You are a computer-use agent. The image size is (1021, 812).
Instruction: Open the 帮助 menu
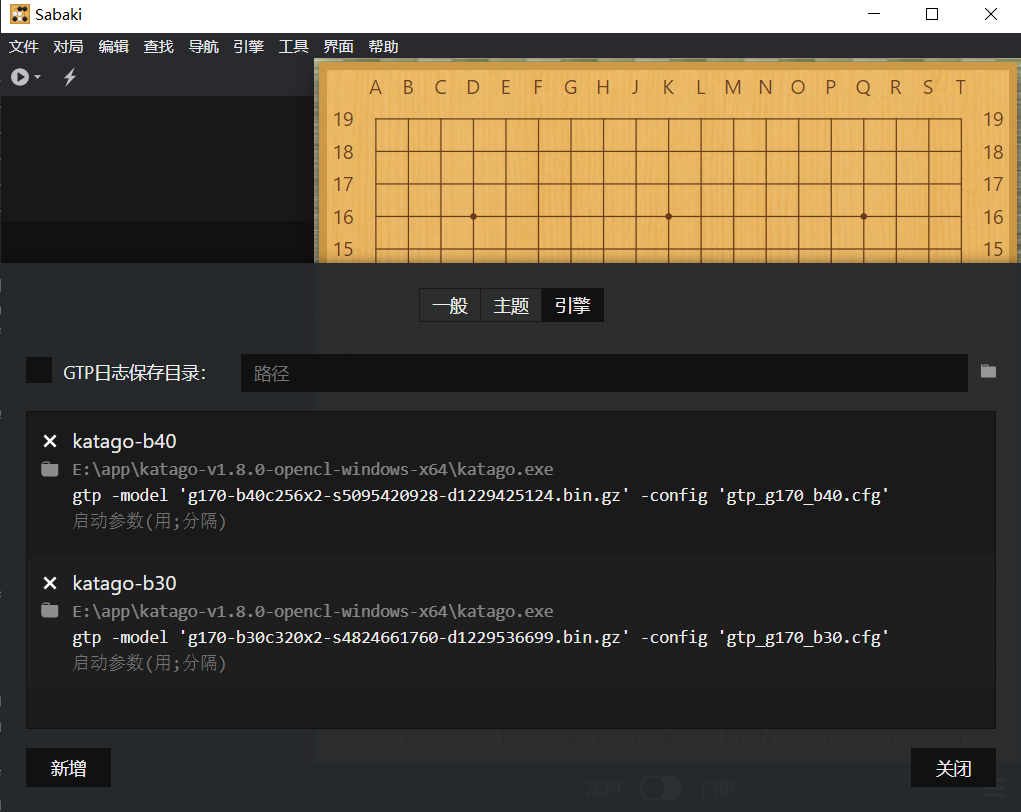pyautogui.click(x=383, y=47)
